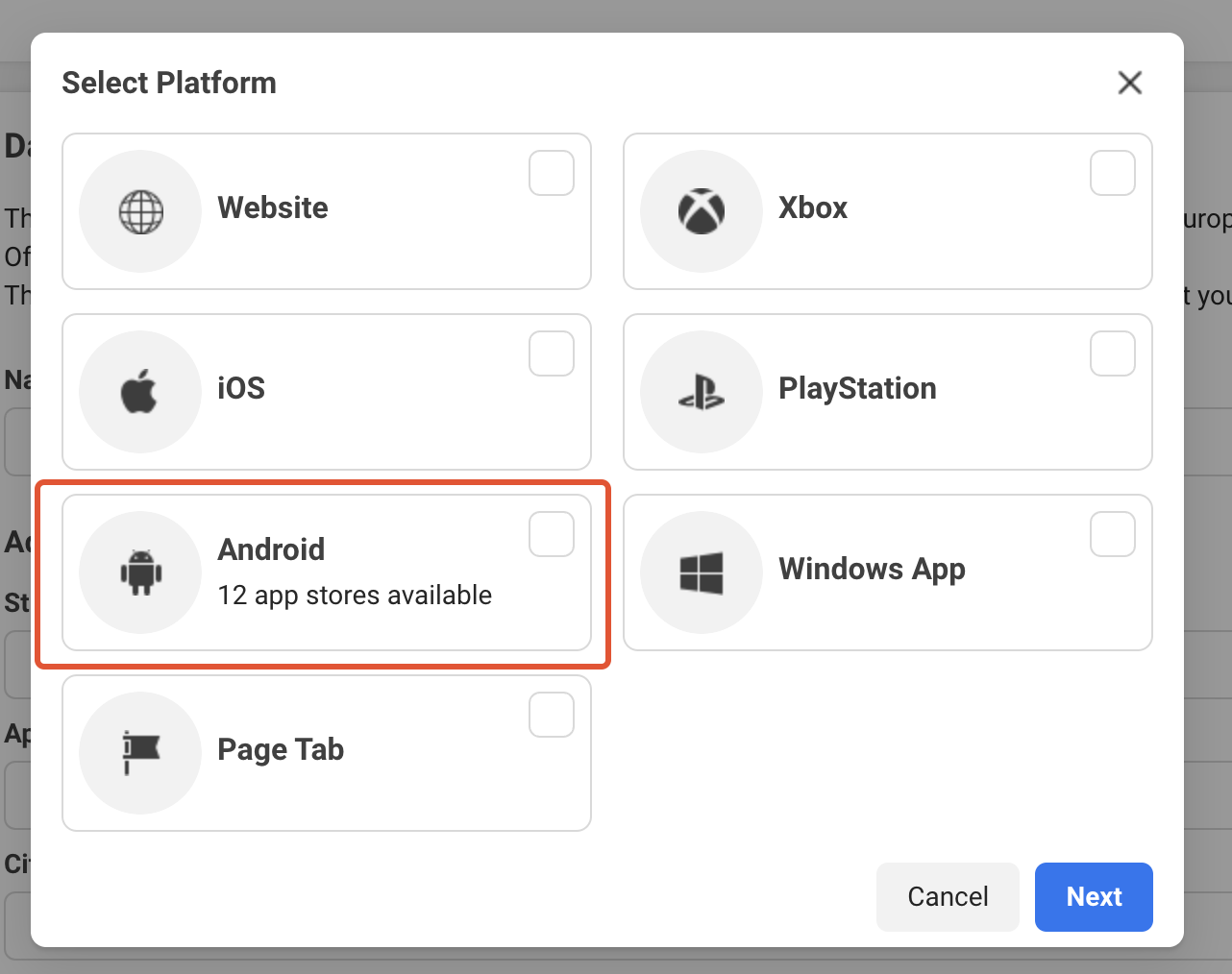Click the '12 app stores available' text
The image size is (1232, 974).
(355, 596)
